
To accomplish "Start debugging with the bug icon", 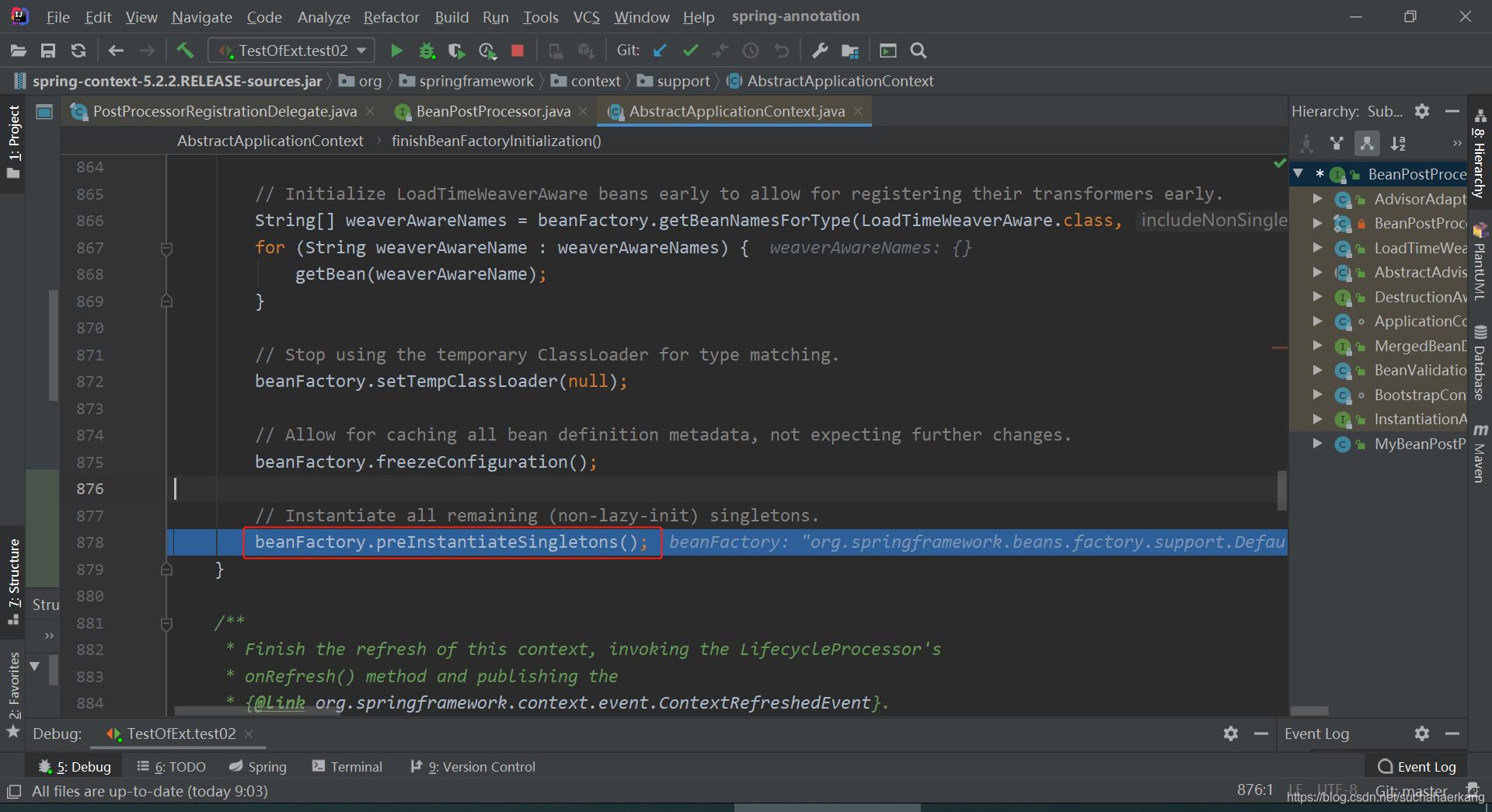I will click(x=427, y=51).
